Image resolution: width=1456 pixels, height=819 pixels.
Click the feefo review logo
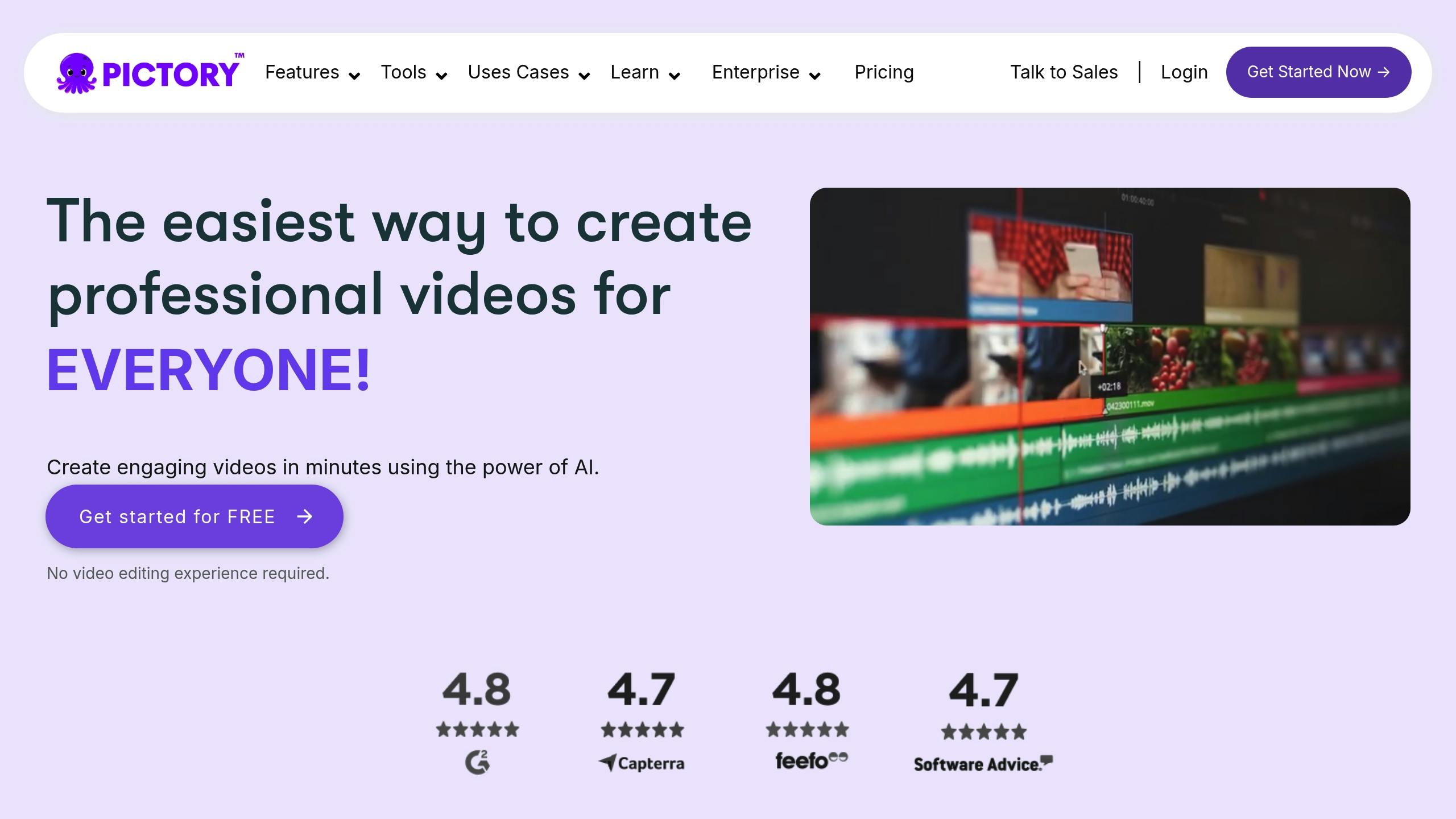812,760
